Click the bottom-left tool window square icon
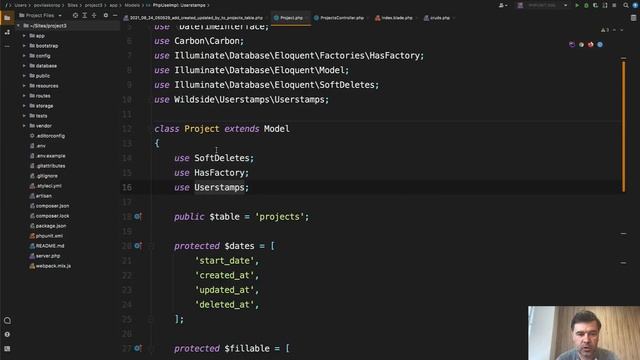The image size is (640, 360). point(7,349)
